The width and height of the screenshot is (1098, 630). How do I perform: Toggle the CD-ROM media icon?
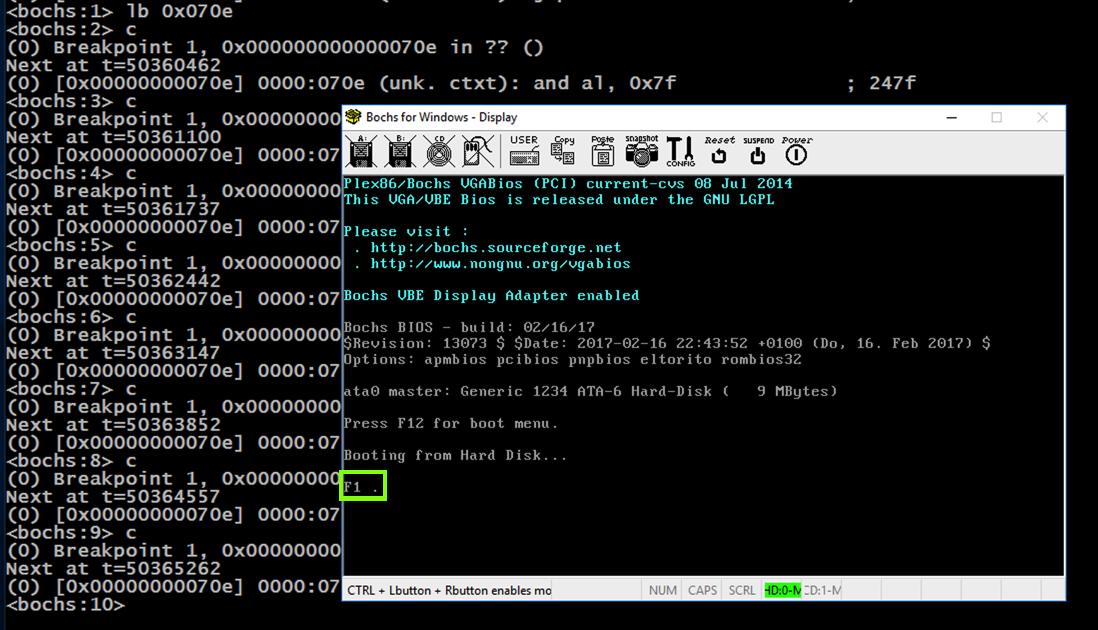(439, 151)
